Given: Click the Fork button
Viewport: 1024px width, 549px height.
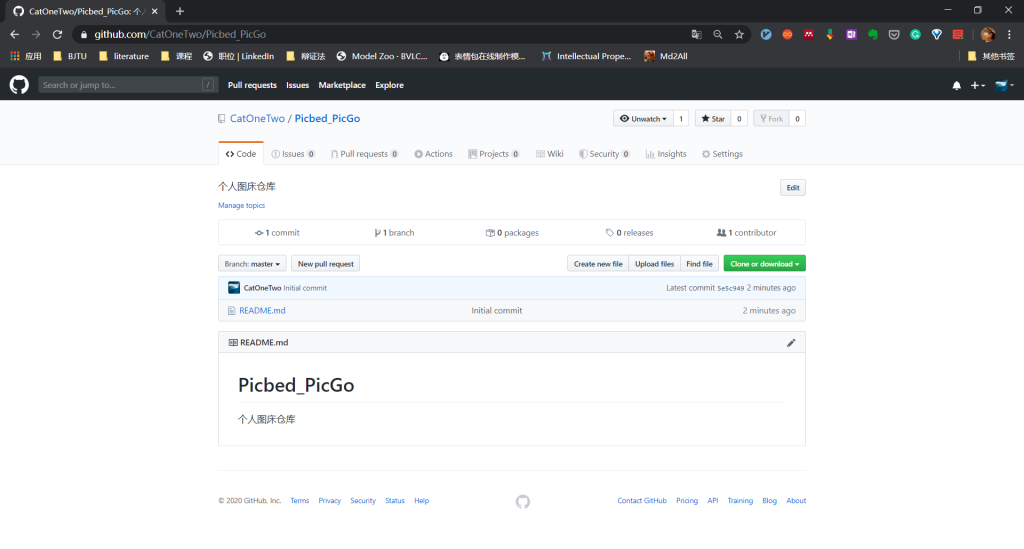Looking at the screenshot, I should (771, 119).
